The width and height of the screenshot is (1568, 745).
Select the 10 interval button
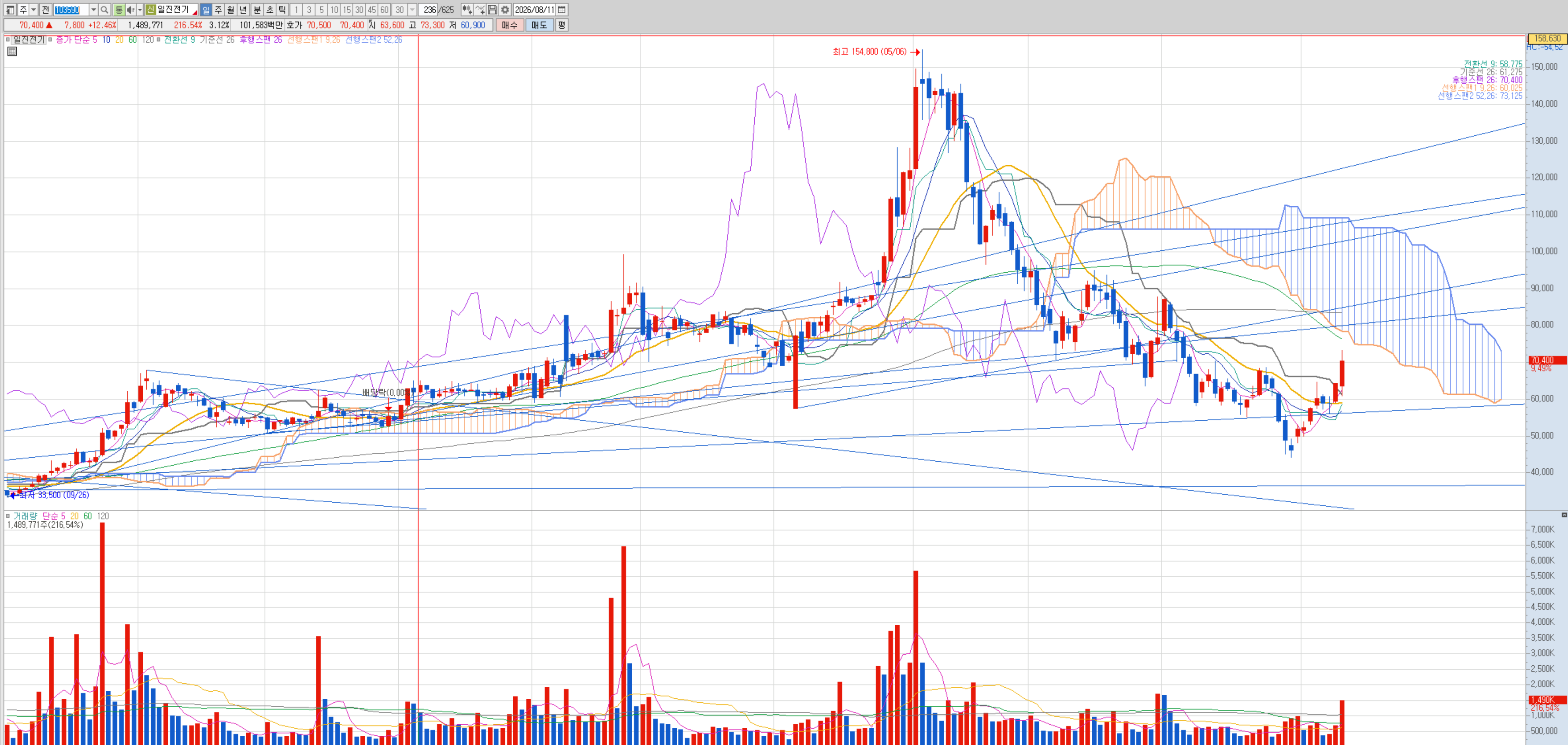(334, 10)
